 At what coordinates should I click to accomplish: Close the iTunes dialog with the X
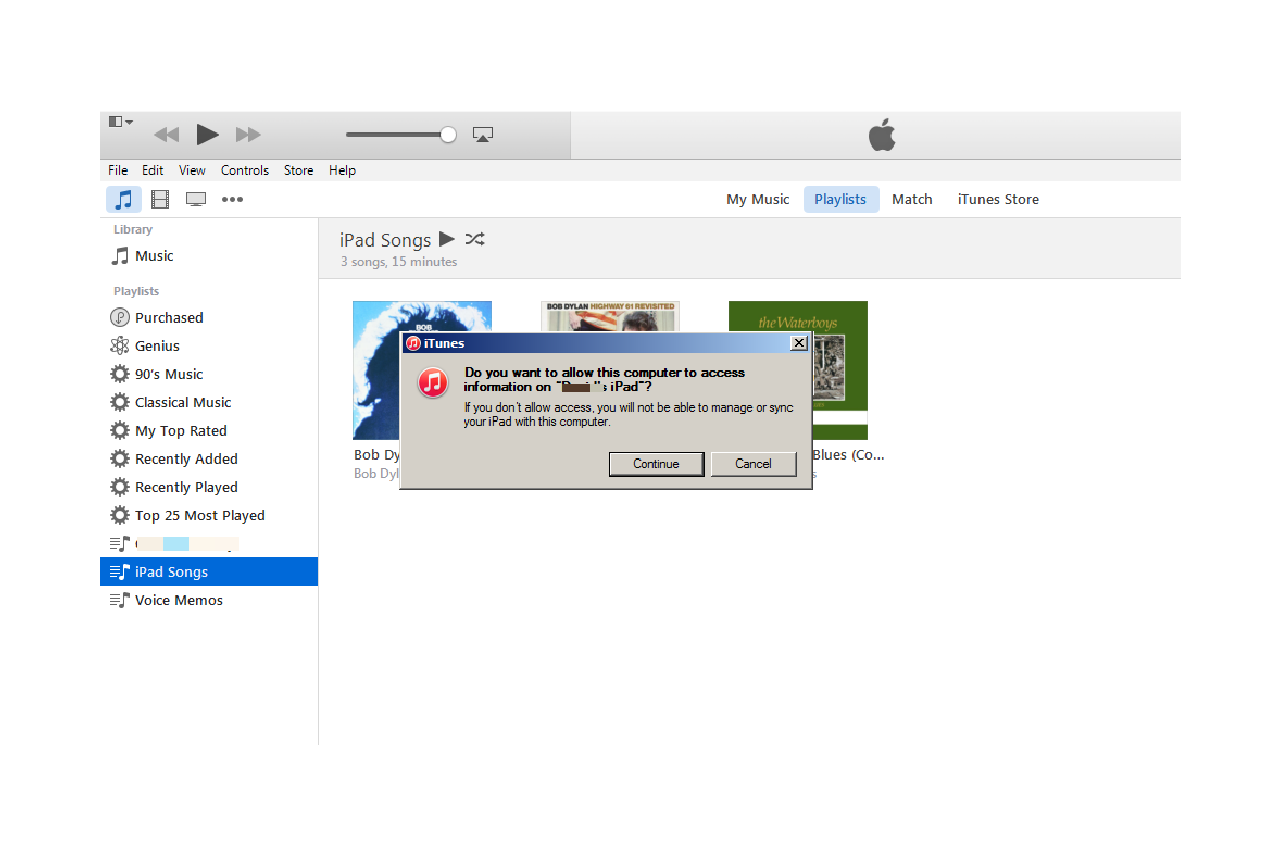tap(798, 343)
